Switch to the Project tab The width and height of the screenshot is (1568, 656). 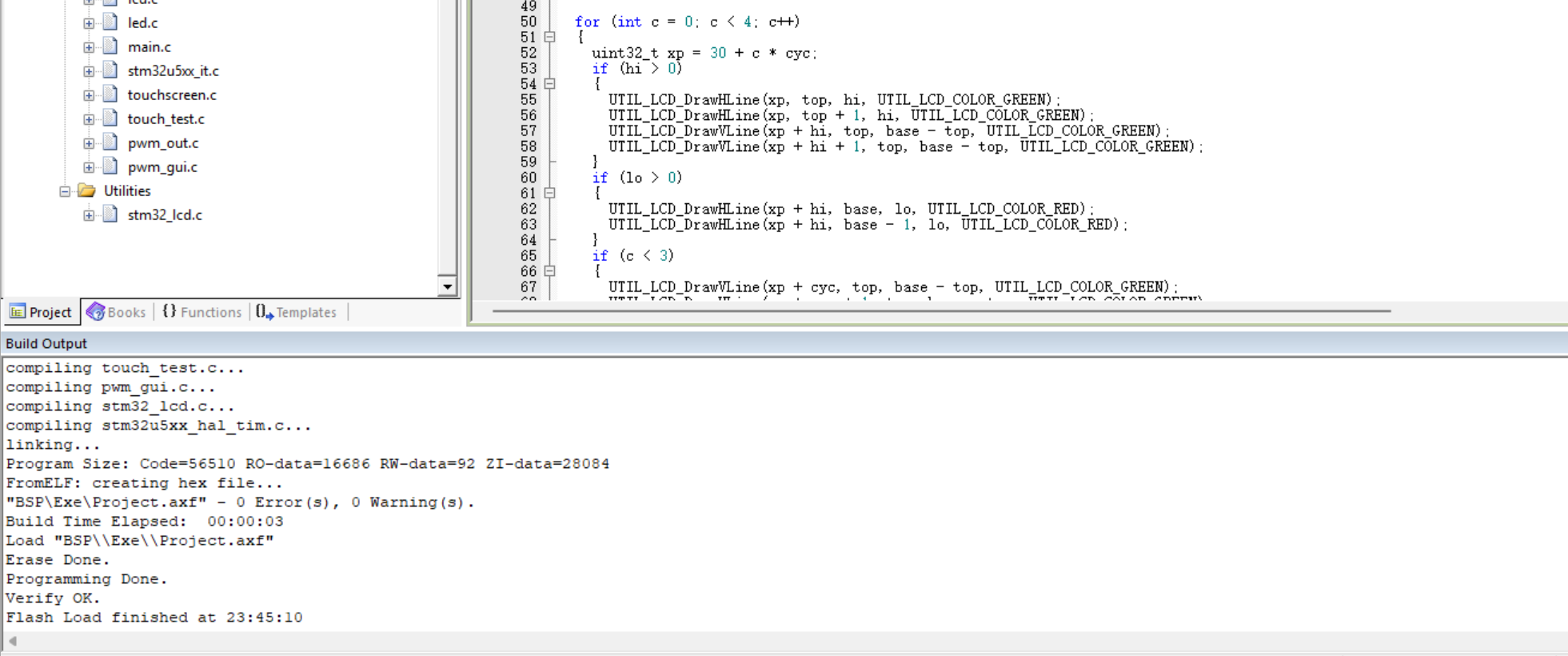[x=41, y=312]
